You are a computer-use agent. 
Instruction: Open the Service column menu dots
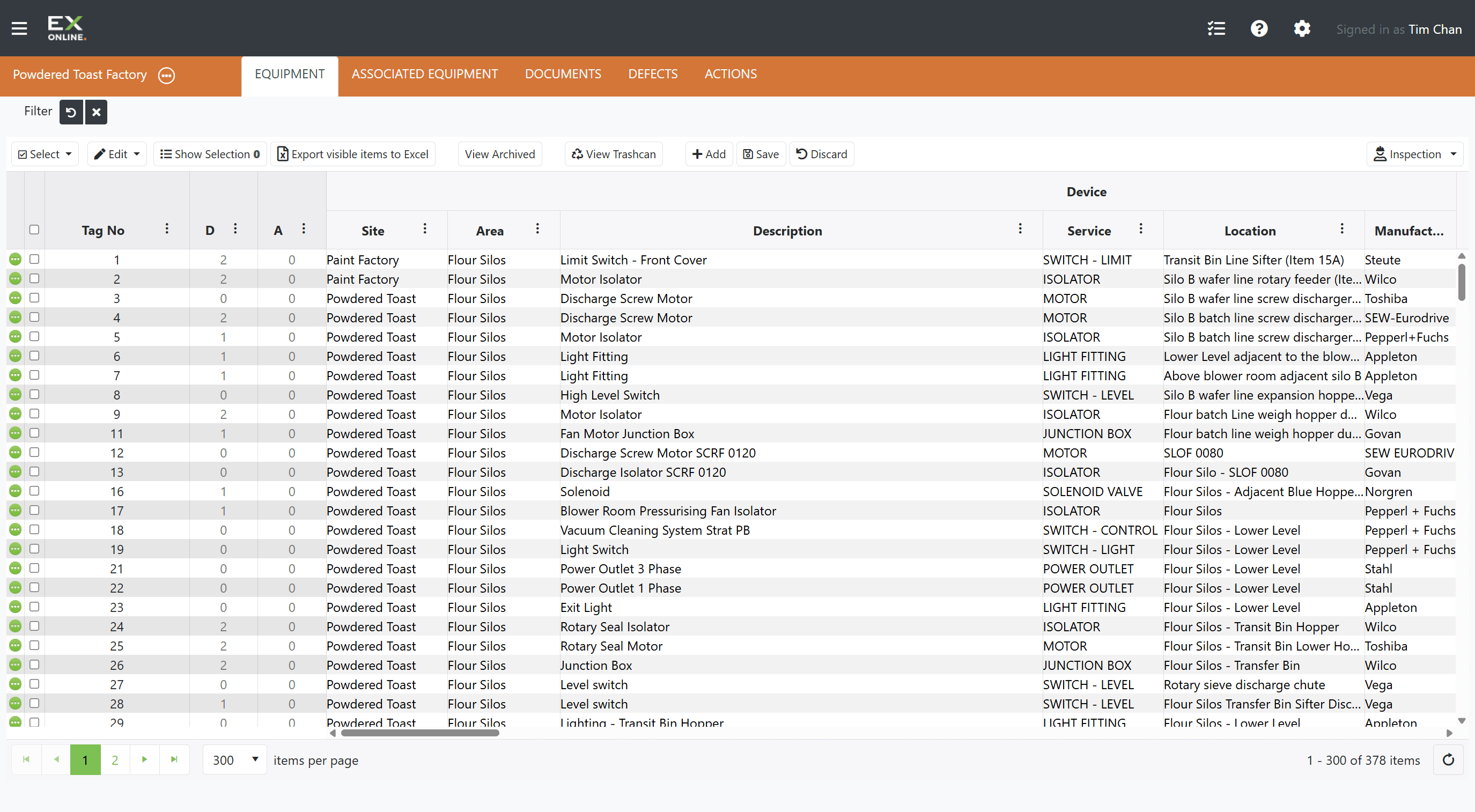tap(1141, 229)
